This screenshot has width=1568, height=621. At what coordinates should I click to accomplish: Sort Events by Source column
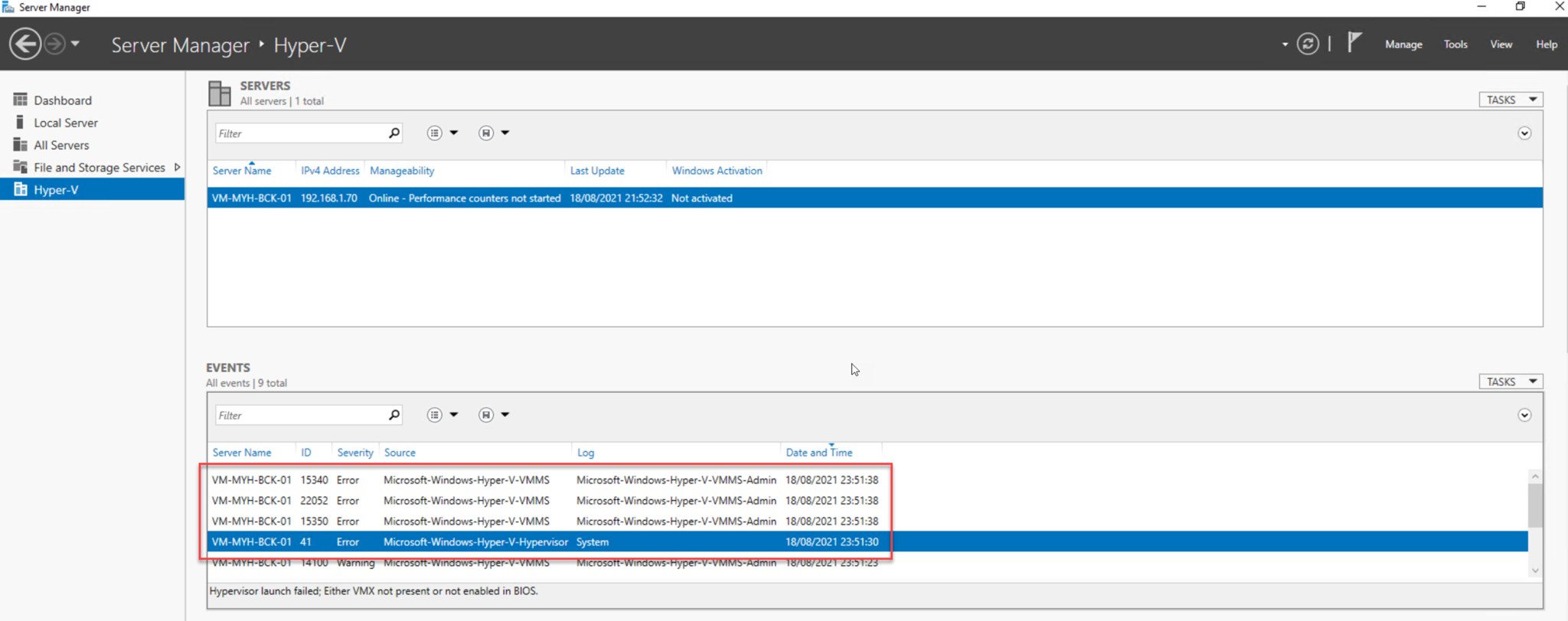pyautogui.click(x=400, y=453)
